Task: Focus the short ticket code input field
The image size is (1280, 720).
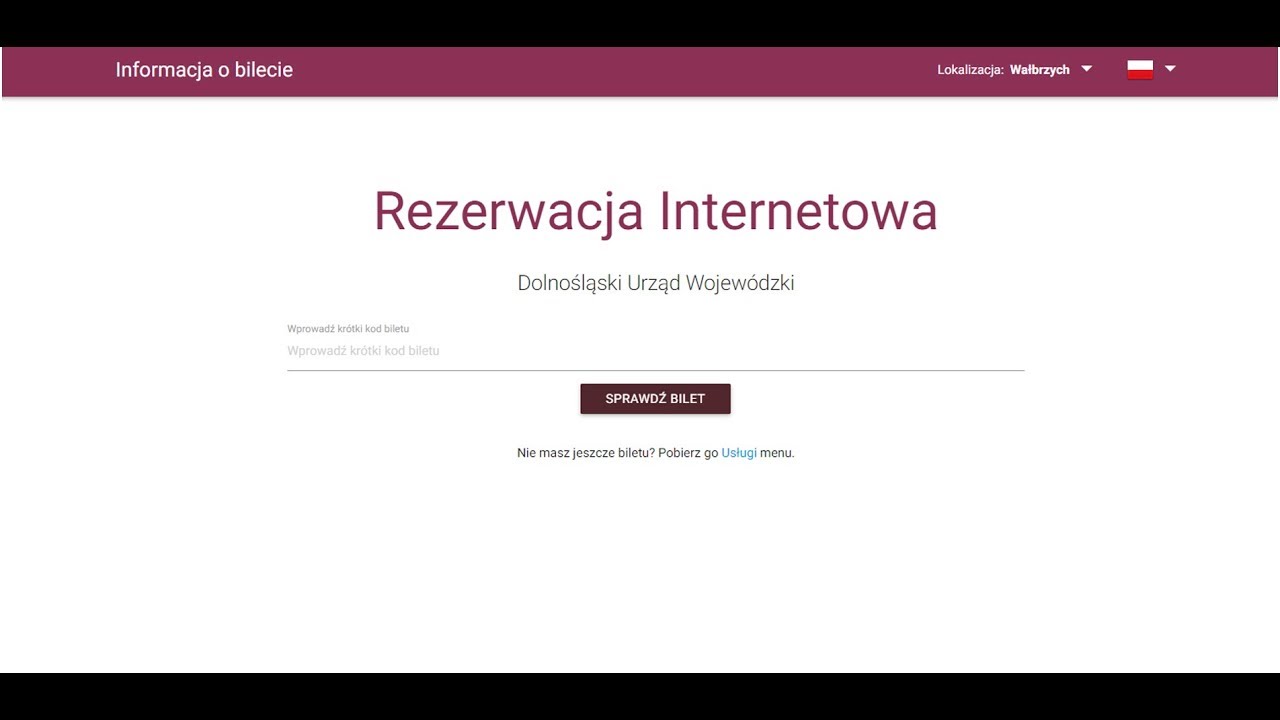Action: (x=656, y=351)
